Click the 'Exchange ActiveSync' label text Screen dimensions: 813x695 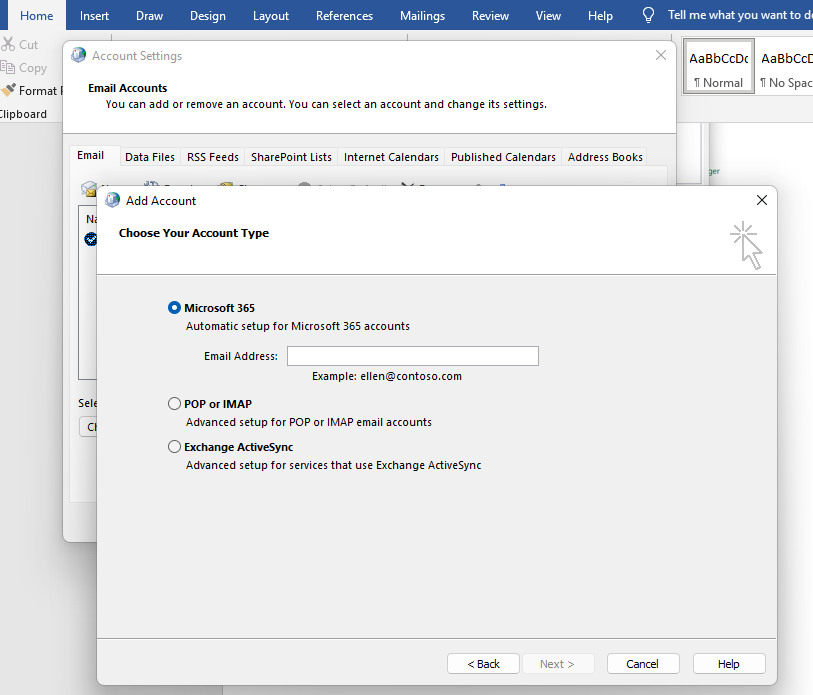point(239,447)
